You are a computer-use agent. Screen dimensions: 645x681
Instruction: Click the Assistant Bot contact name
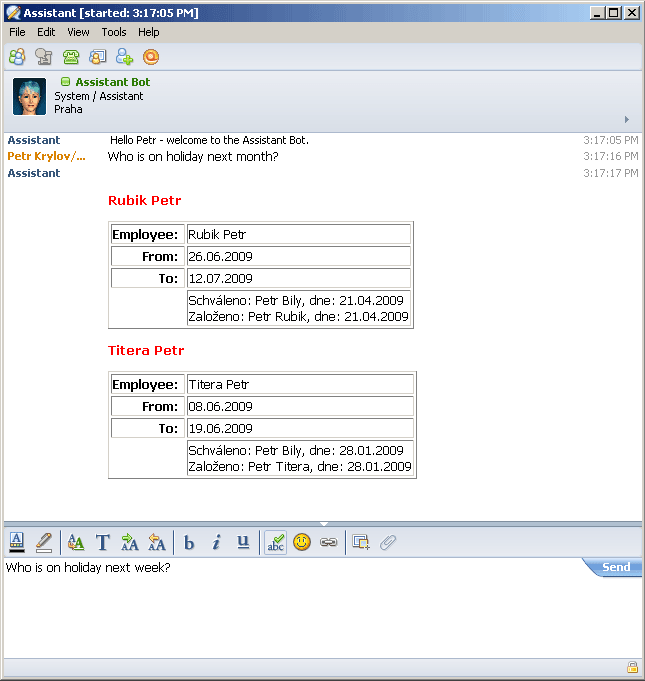(x=112, y=82)
